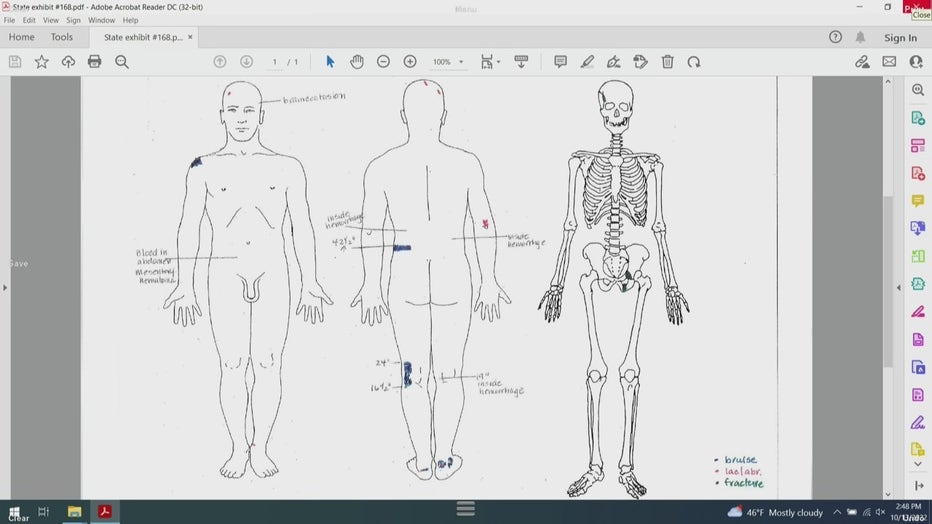Print the document using the printer icon
The width and height of the screenshot is (932, 524).
(95, 62)
